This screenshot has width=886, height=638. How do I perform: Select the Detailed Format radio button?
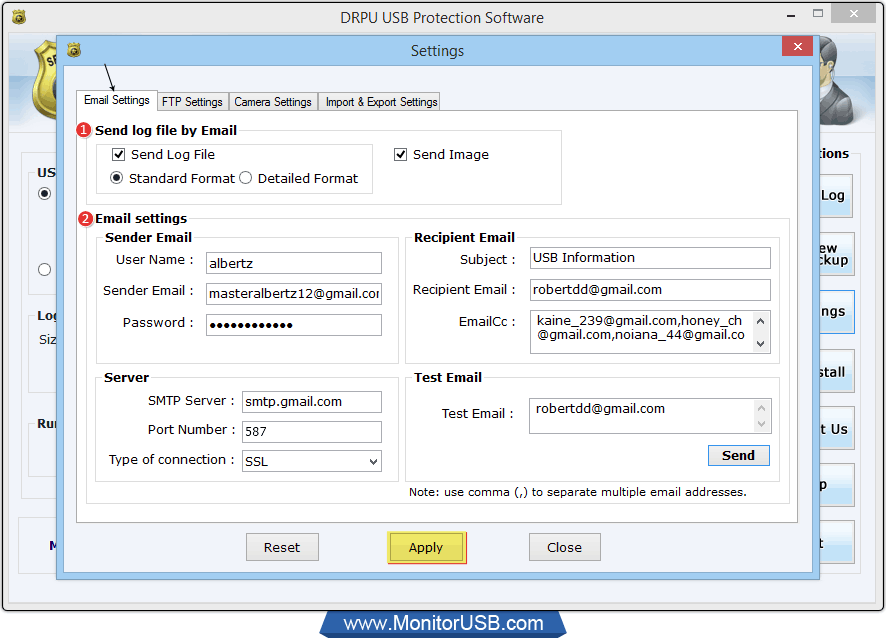click(245, 178)
